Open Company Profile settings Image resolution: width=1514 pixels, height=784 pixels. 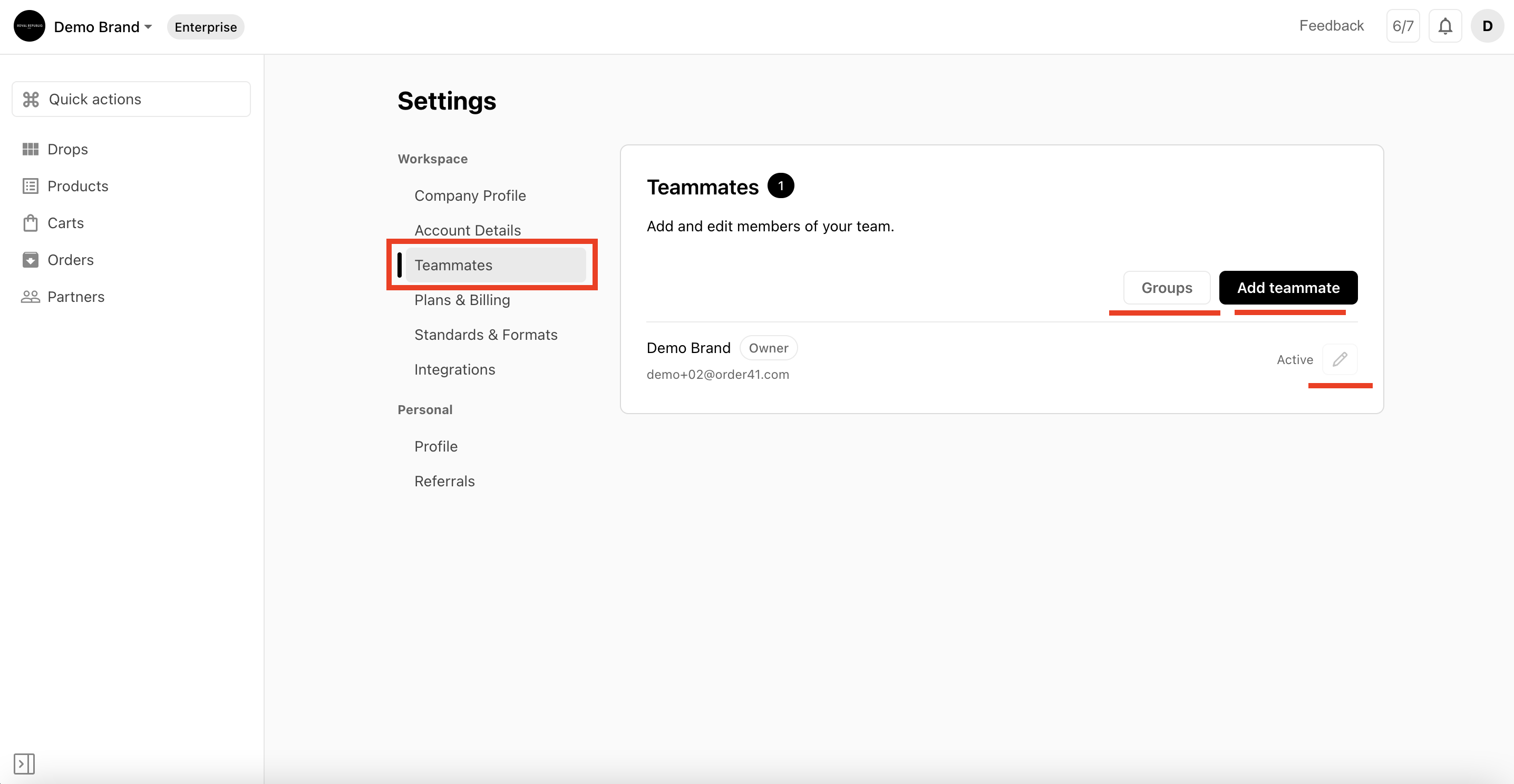point(470,195)
